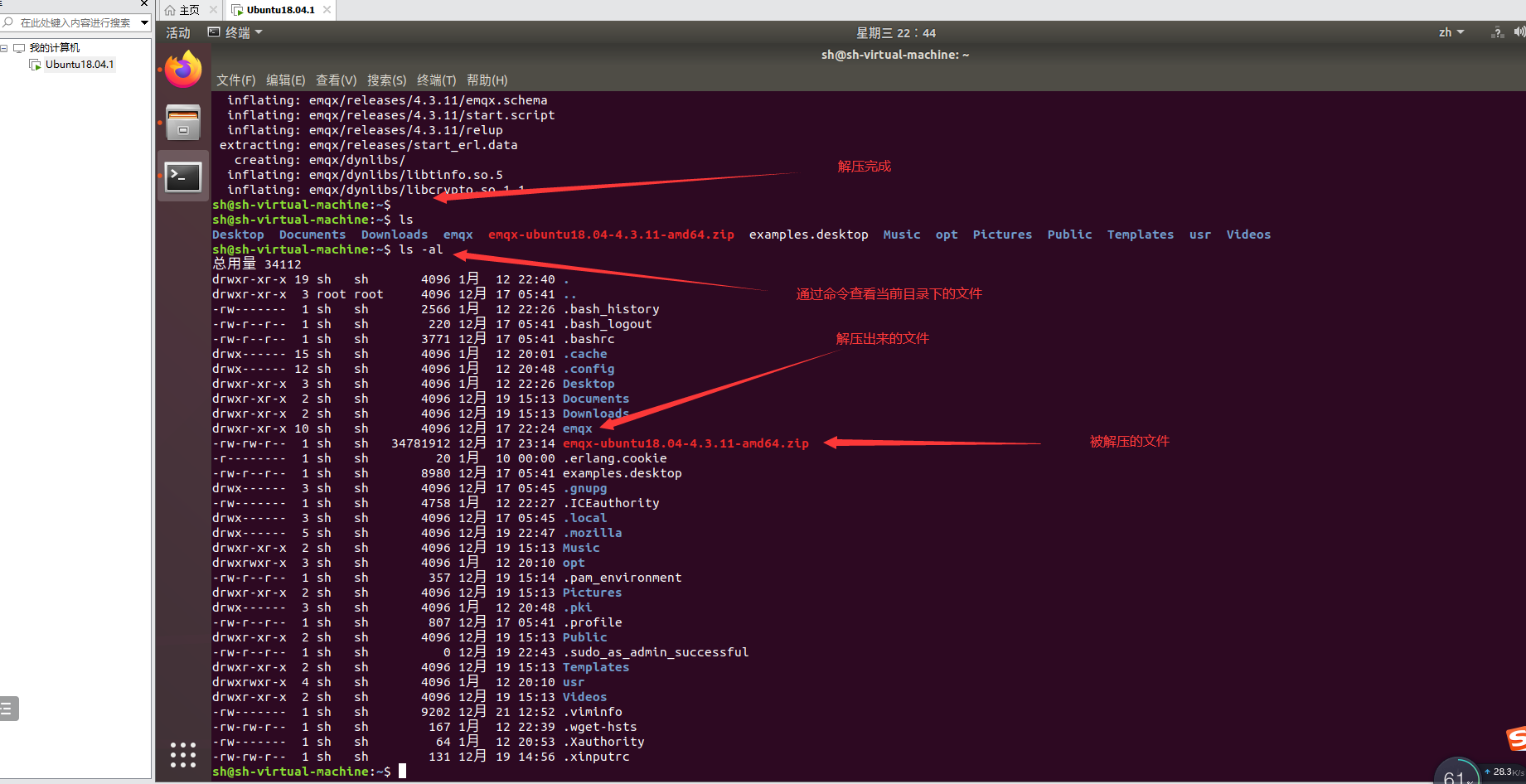
Task: Click the .wget-hsts file name
Action: (x=600, y=727)
